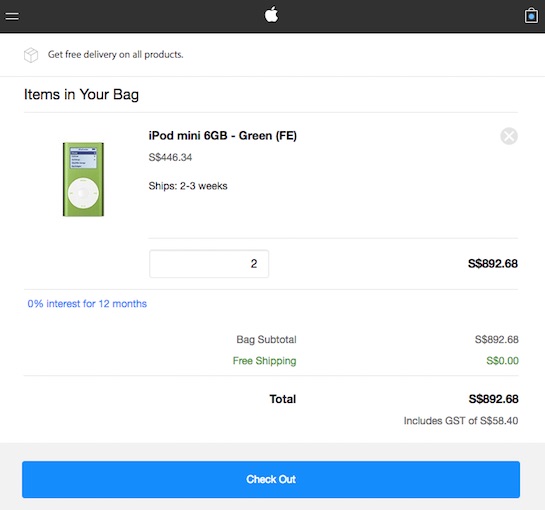Image resolution: width=545 pixels, height=510 pixels.
Task: Click Get free delivery on all products
Action: 115,55
